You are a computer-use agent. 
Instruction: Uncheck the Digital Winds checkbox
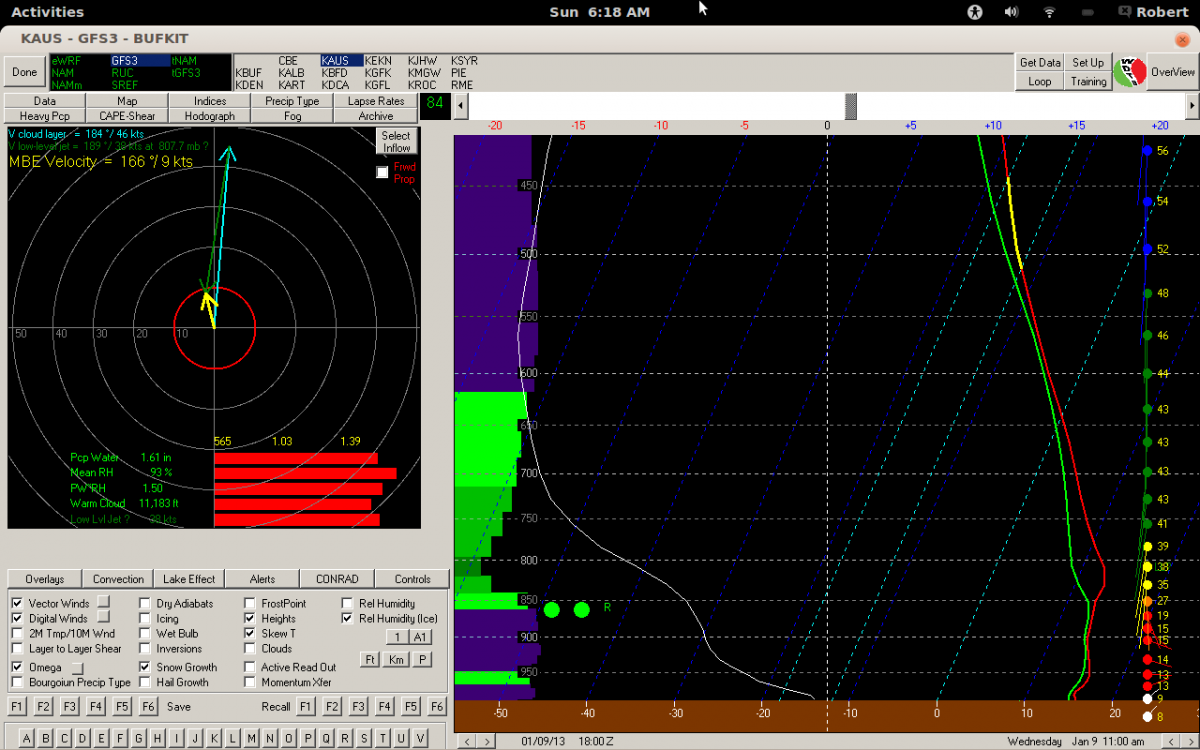pyautogui.click(x=17, y=619)
